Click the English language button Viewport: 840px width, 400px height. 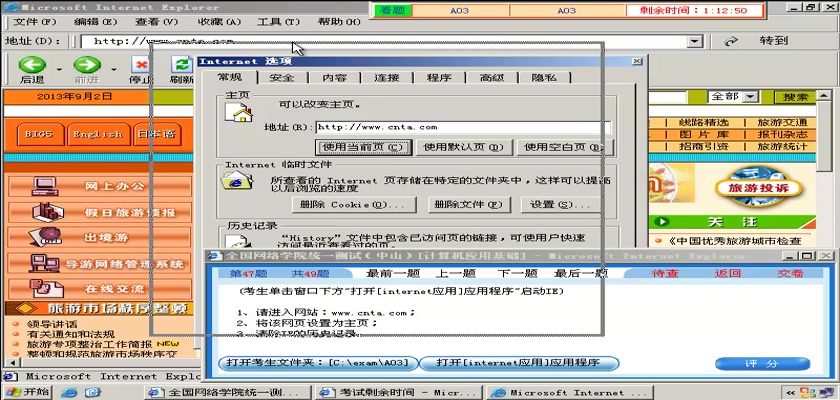click(x=98, y=134)
